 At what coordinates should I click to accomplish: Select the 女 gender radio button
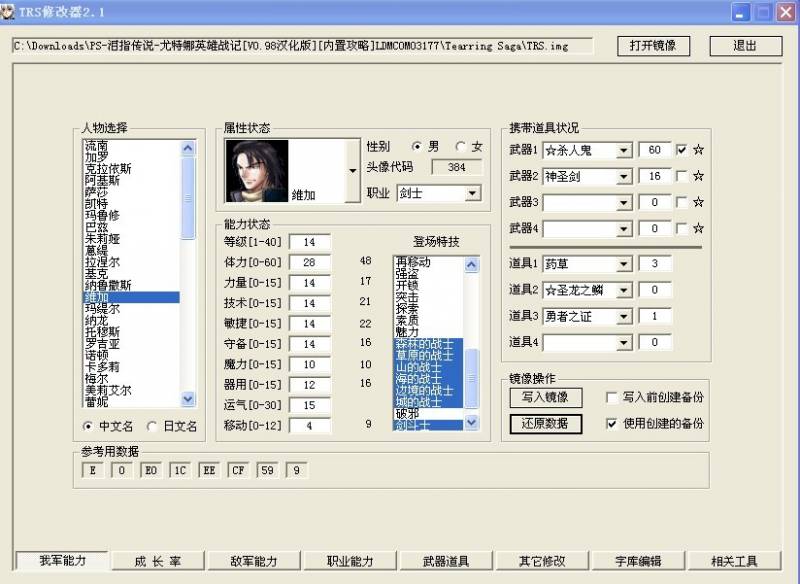(x=461, y=146)
